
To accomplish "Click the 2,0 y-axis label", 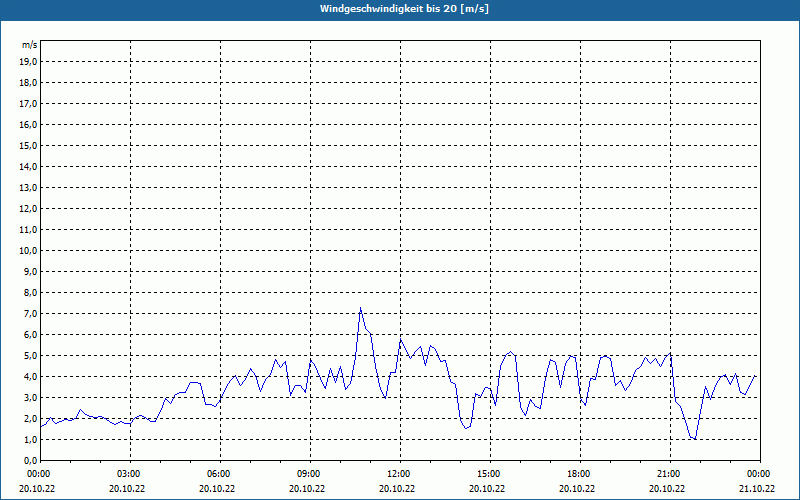I will [x=30, y=418].
